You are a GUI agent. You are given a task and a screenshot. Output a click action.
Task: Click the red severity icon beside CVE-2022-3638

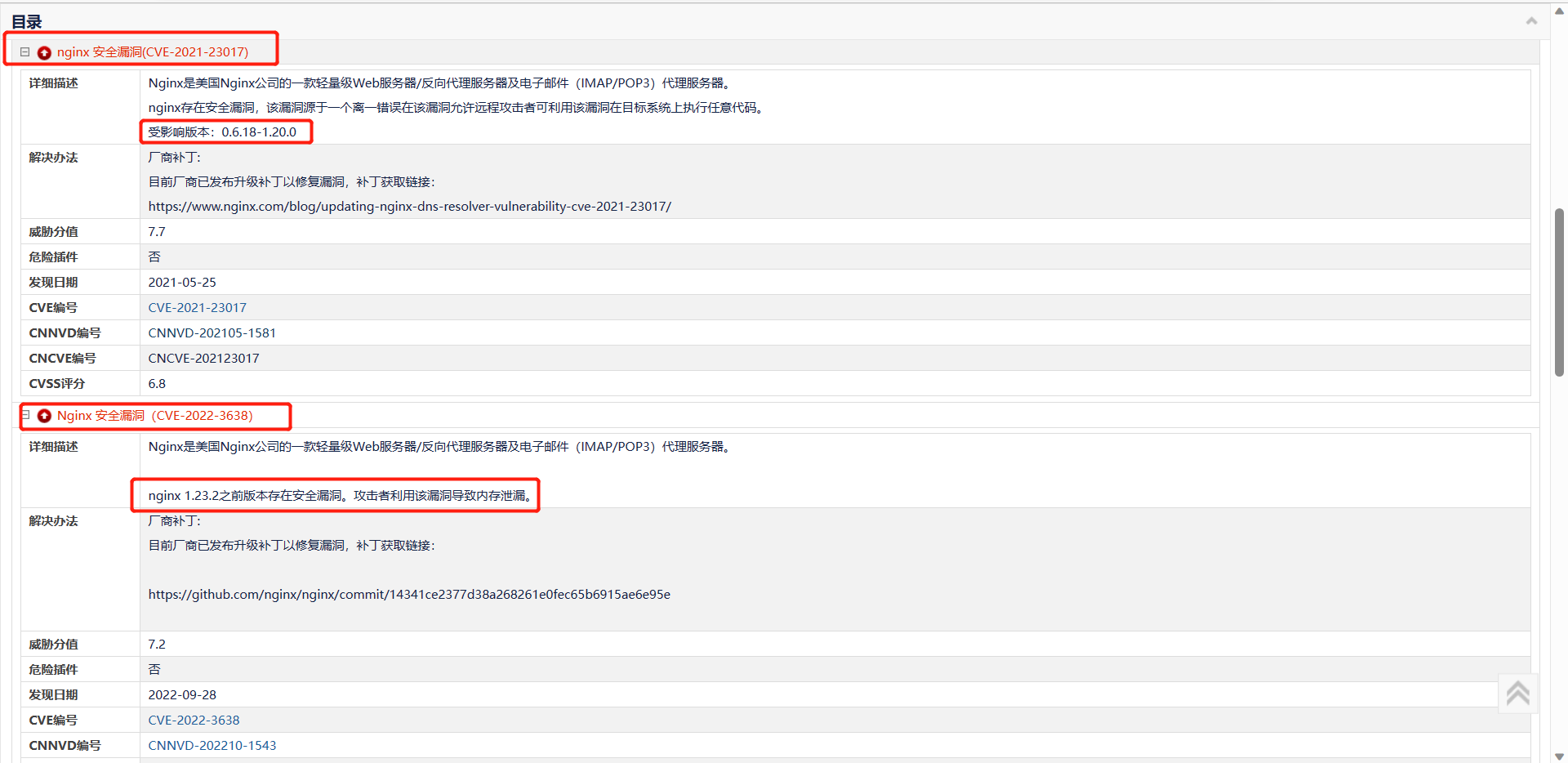click(44, 416)
